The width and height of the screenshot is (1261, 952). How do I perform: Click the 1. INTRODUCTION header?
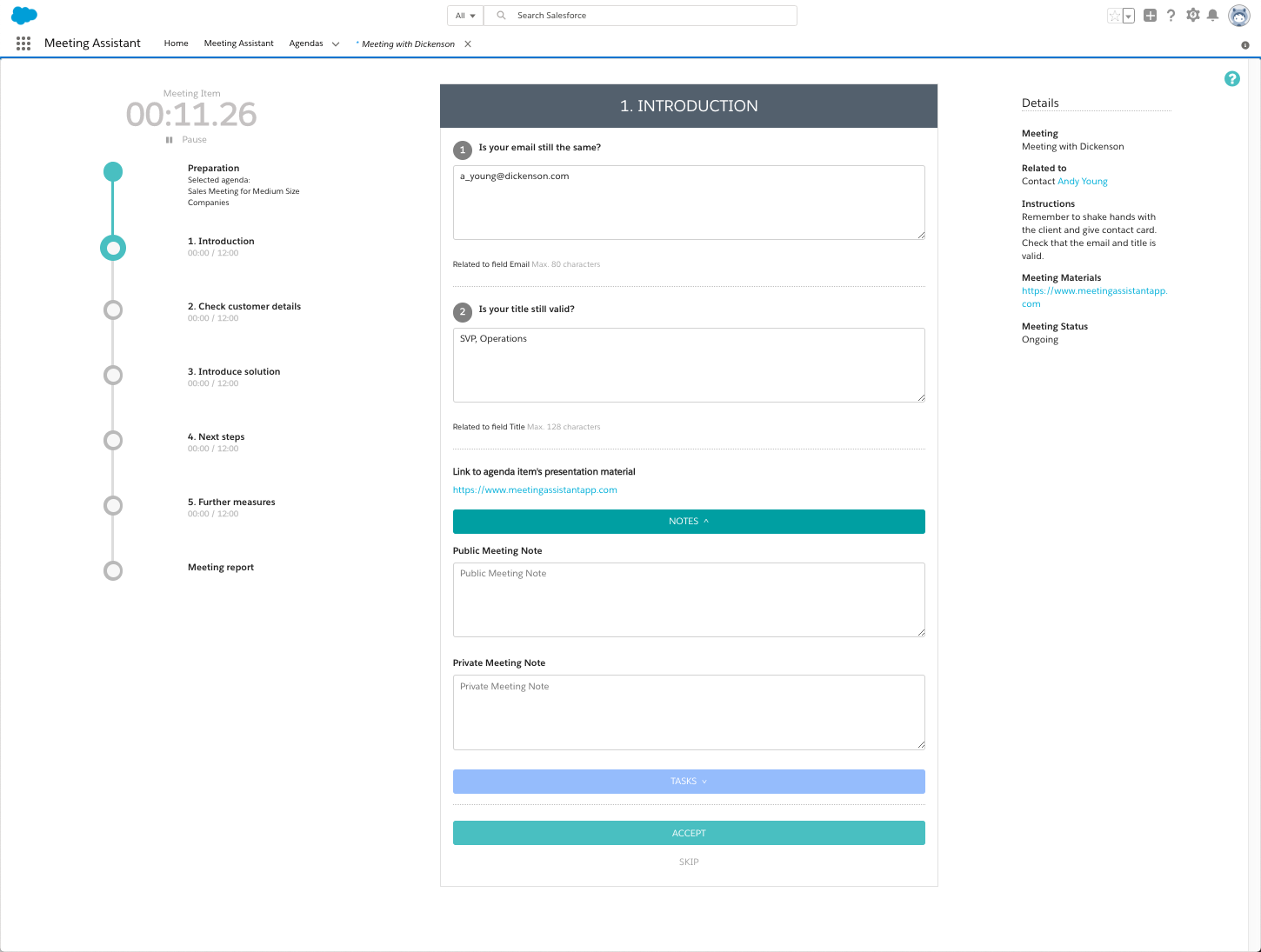tap(689, 106)
